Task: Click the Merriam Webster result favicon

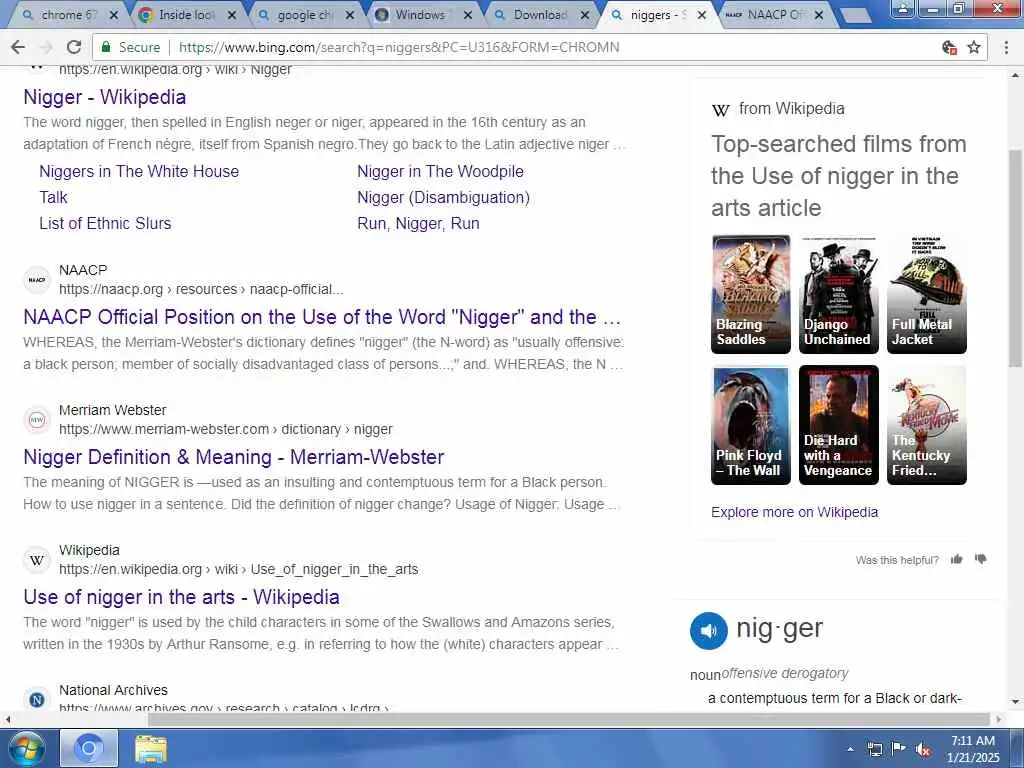Action: click(37, 420)
